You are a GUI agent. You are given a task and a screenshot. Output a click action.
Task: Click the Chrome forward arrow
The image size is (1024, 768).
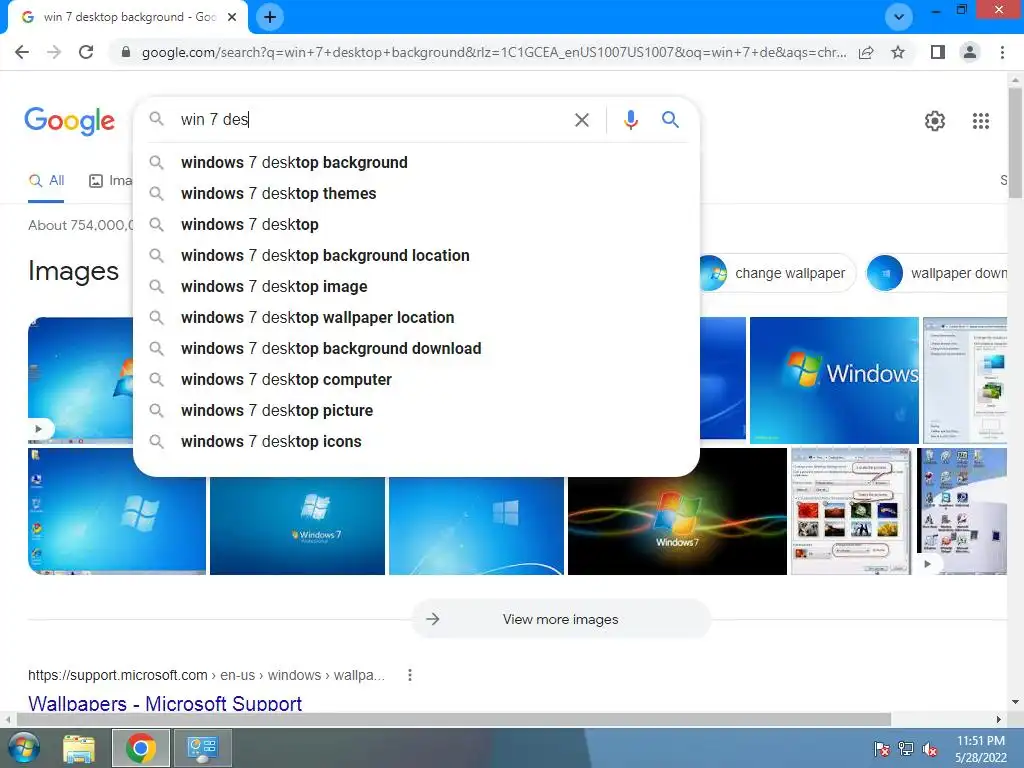click(54, 52)
